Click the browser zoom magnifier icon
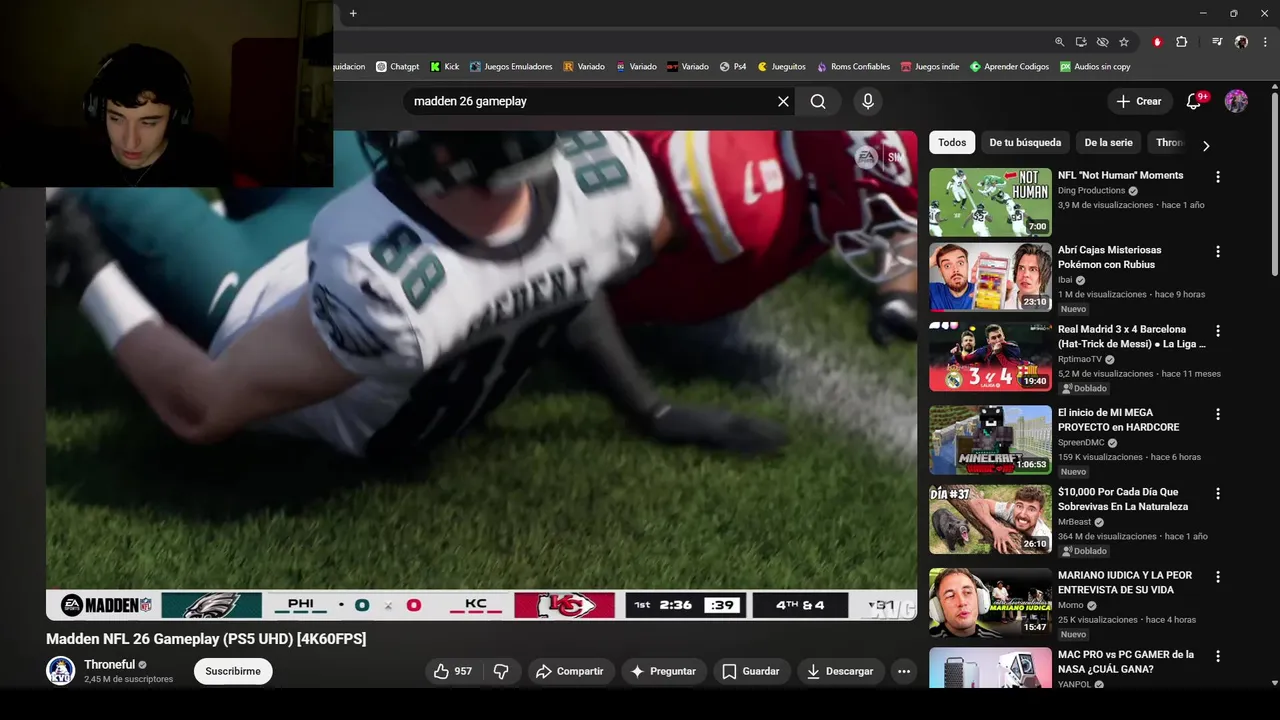This screenshot has width=1280, height=720. (1059, 42)
